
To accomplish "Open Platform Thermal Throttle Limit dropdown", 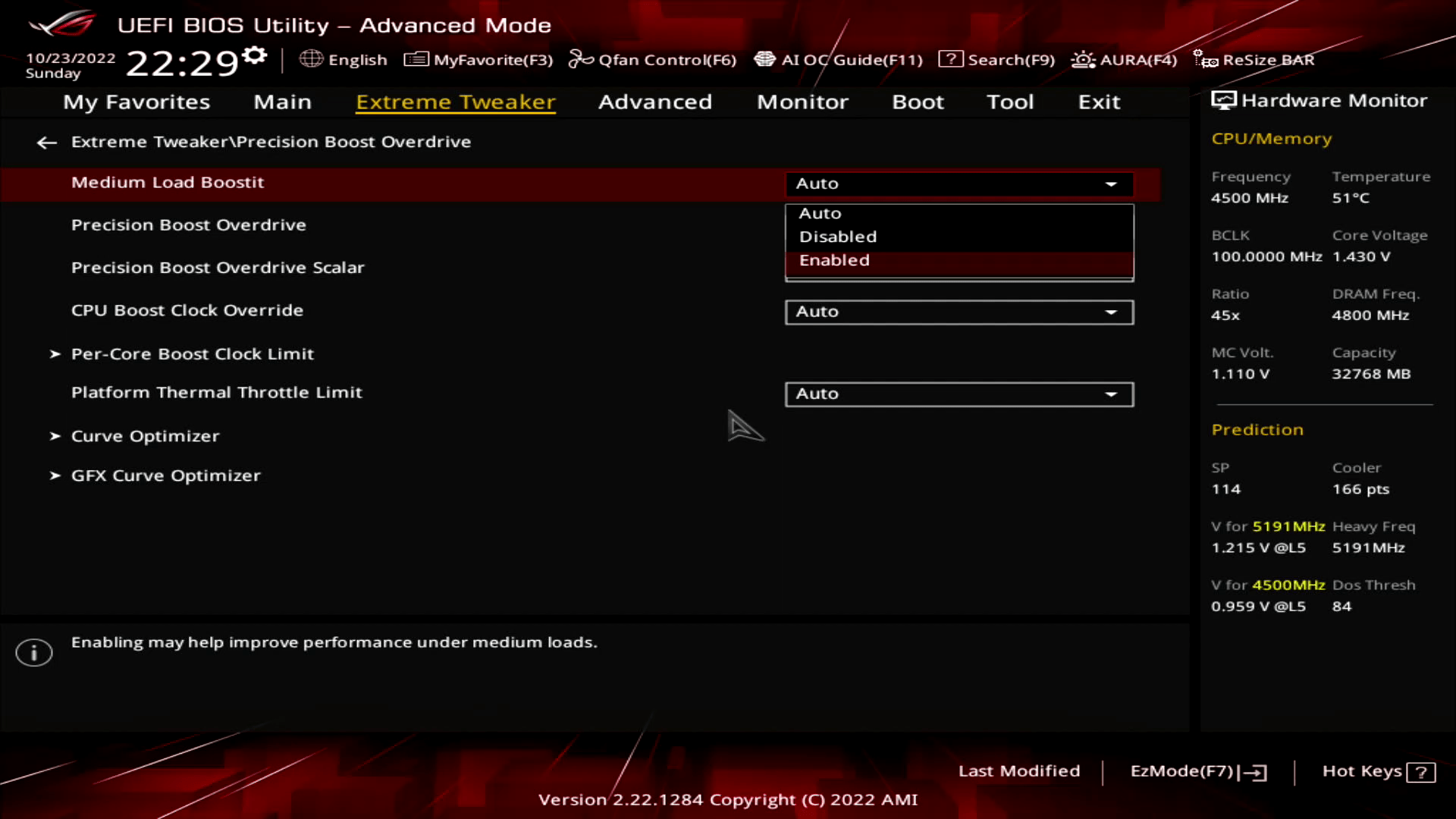I will 959,394.
